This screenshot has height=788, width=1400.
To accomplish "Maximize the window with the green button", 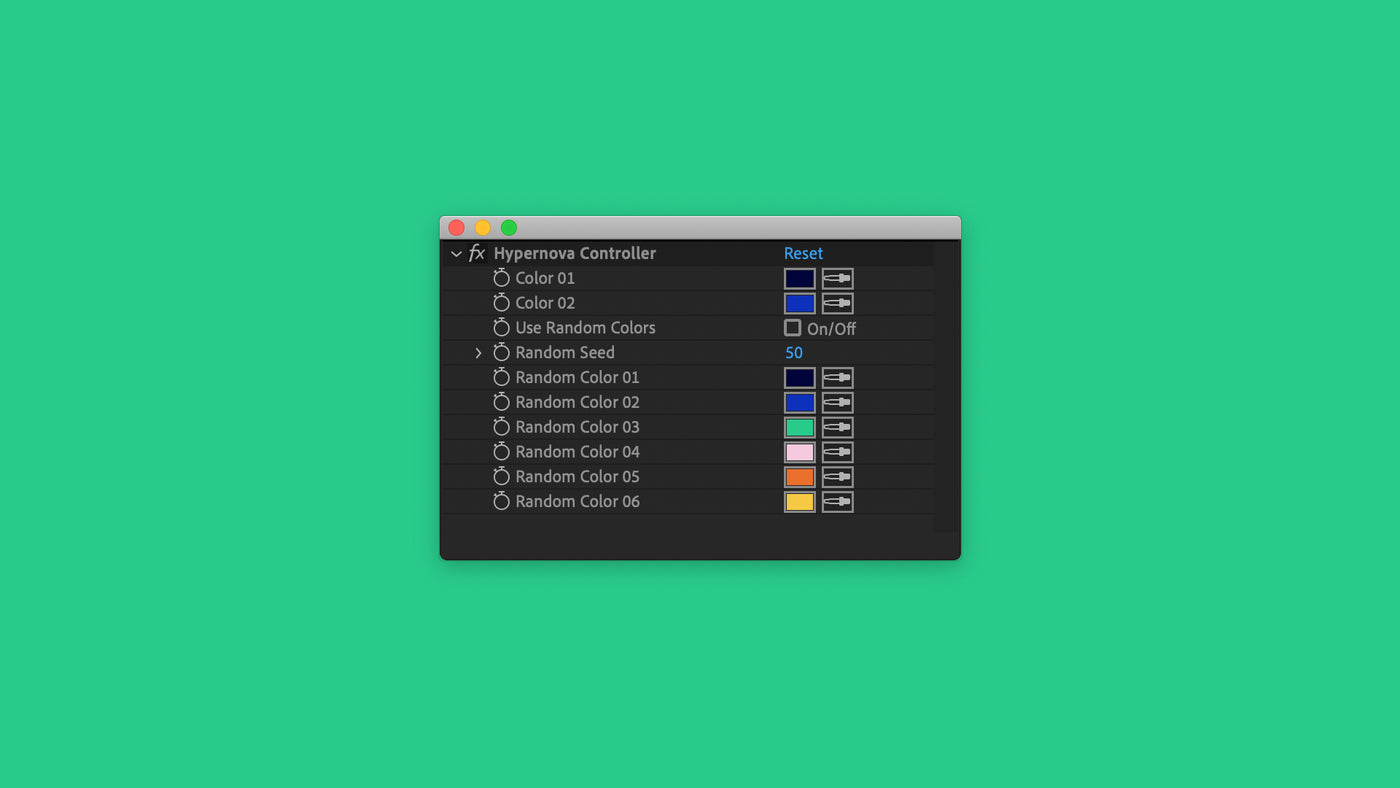I will (509, 228).
